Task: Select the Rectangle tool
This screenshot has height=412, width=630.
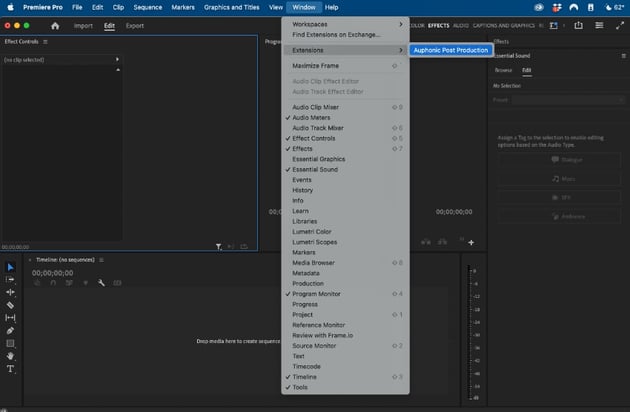Action: [x=10, y=343]
